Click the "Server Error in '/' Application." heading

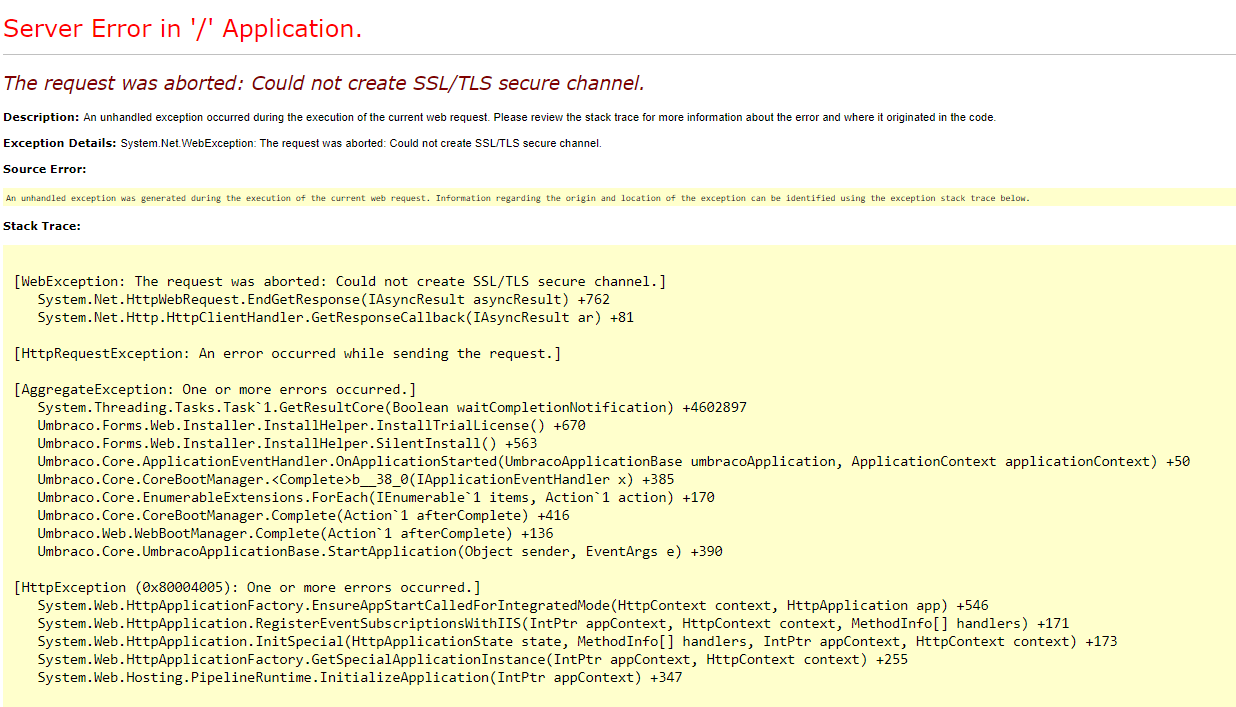tap(183, 29)
